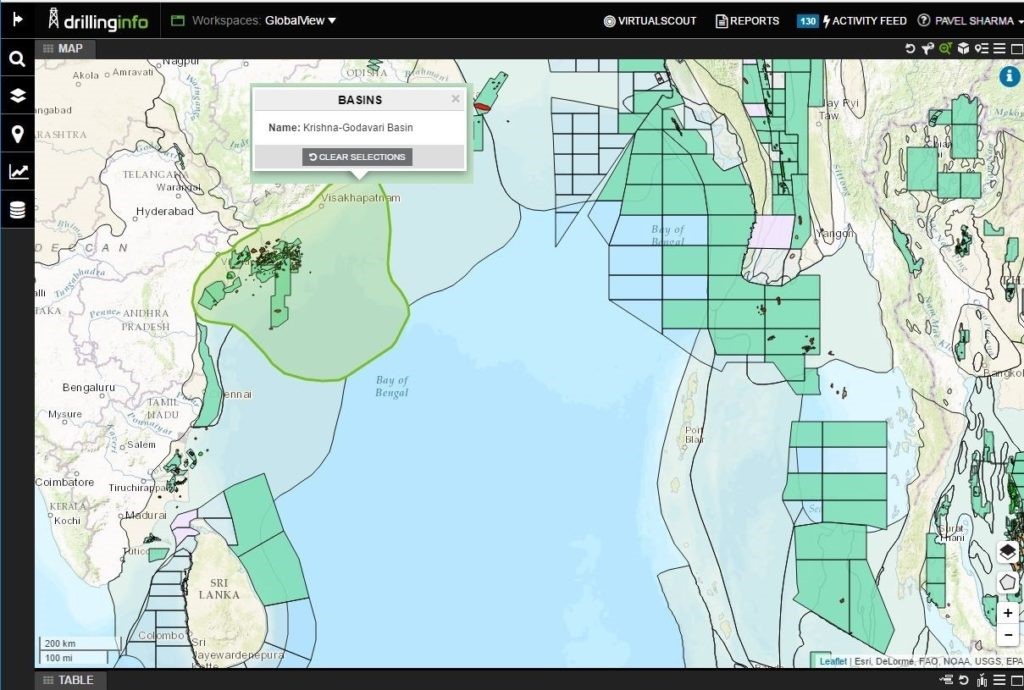This screenshot has height=690, width=1024.
Task: Open VirtualScout
Action: pyautogui.click(x=650, y=21)
